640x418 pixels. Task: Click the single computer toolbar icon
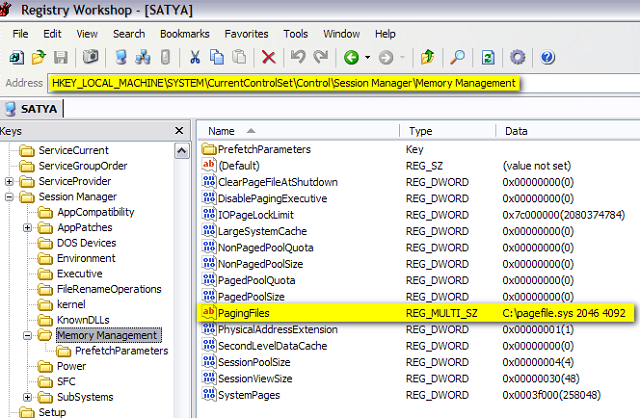(121, 58)
